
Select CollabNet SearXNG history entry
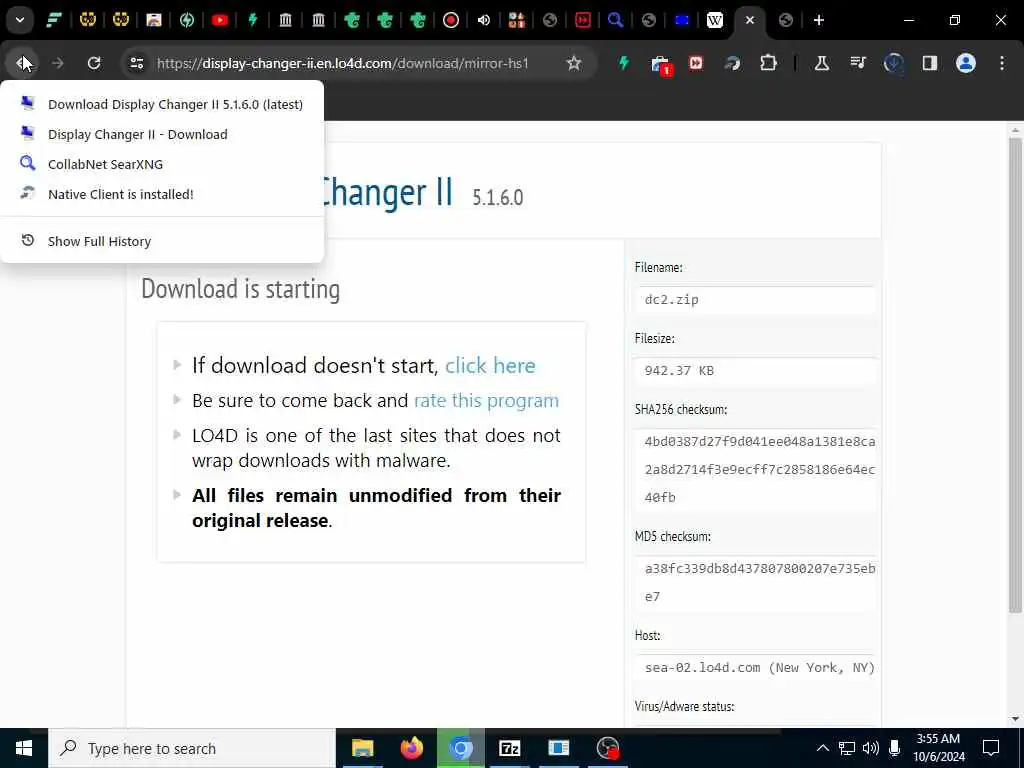pyautogui.click(x=162, y=164)
